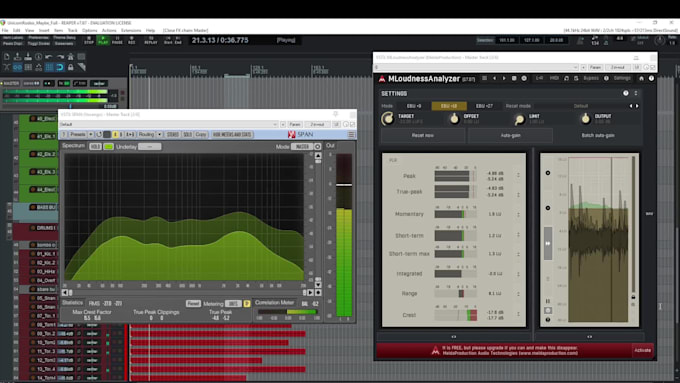Open MLoudnessAnalyzer Settings in header

[x=621, y=79]
